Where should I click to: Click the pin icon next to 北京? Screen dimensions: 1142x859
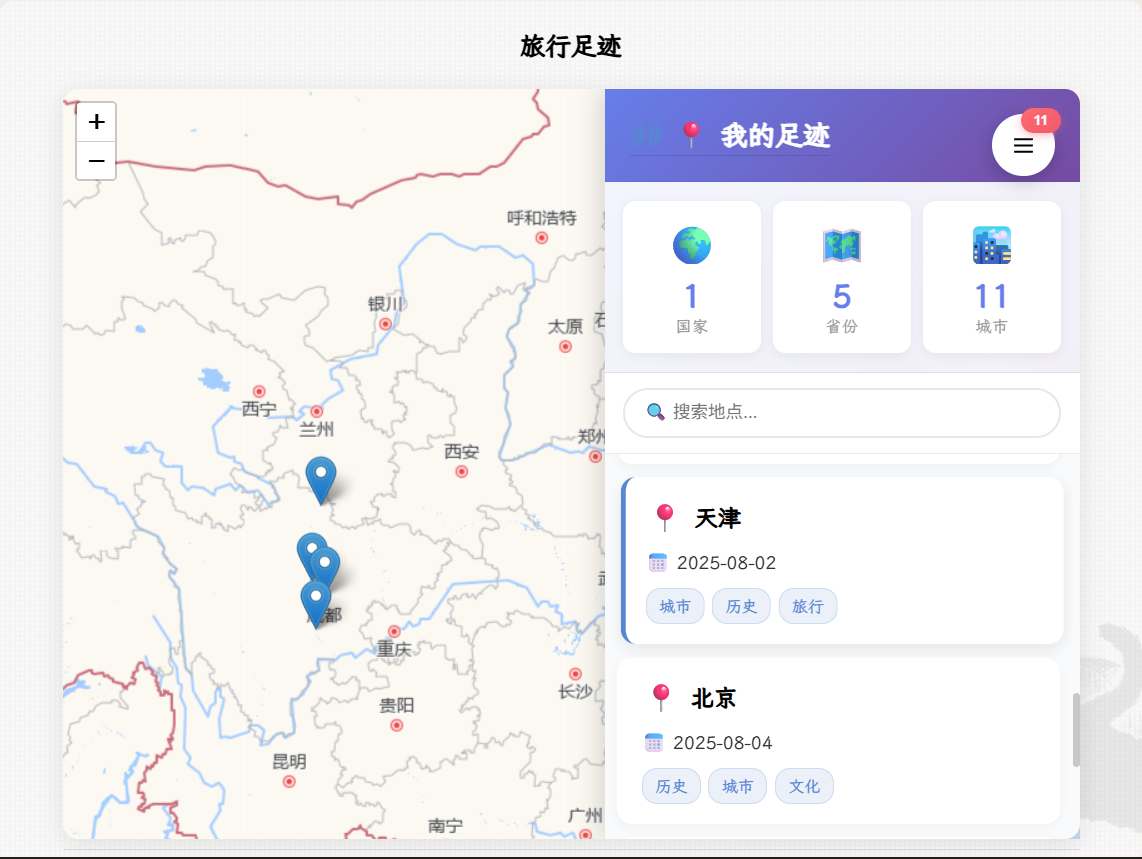click(x=661, y=698)
